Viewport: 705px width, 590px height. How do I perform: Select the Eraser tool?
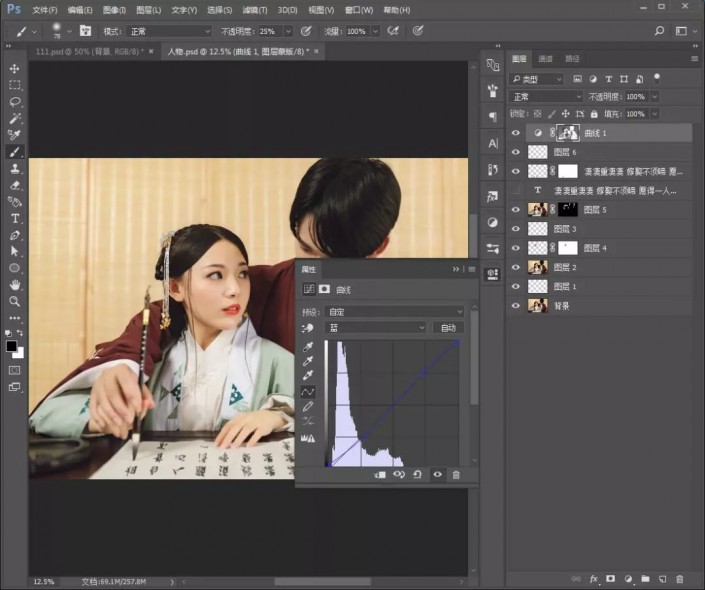(14, 185)
